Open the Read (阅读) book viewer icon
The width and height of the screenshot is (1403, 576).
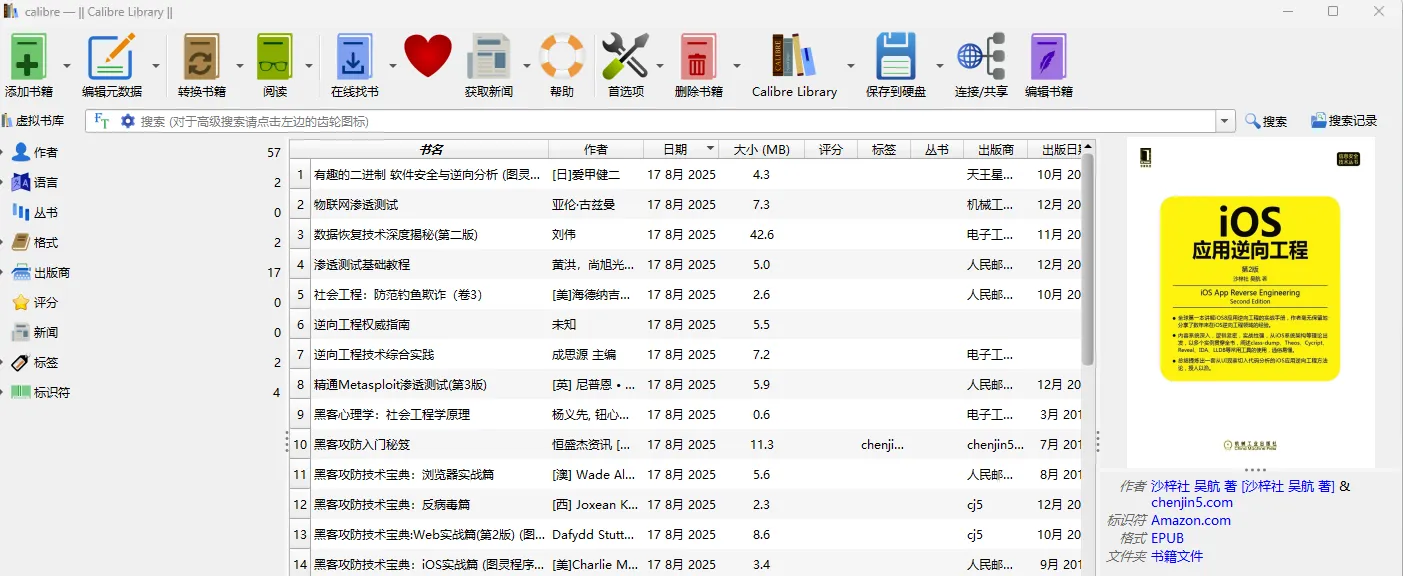[274, 57]
